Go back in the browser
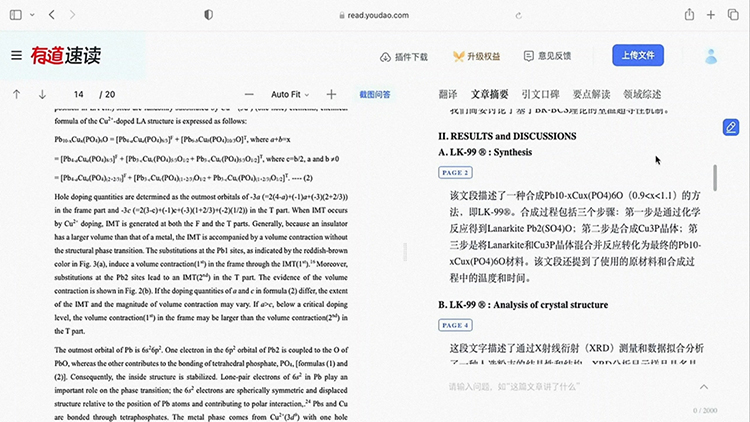This screenshot has height=422, width=750. point(52,15)
